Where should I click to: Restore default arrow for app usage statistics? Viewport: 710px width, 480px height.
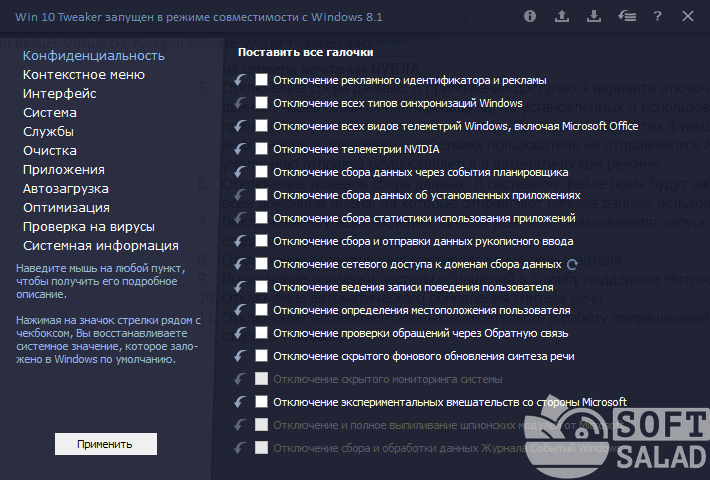[x=240, y=218]
